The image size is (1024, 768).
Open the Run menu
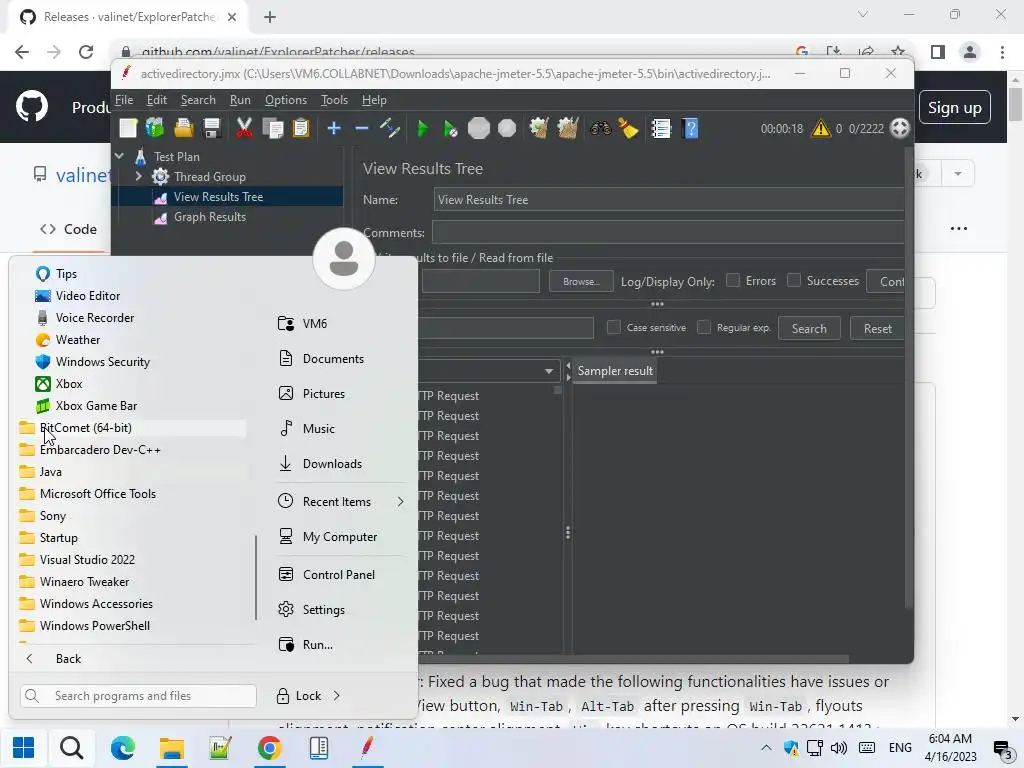240,100
